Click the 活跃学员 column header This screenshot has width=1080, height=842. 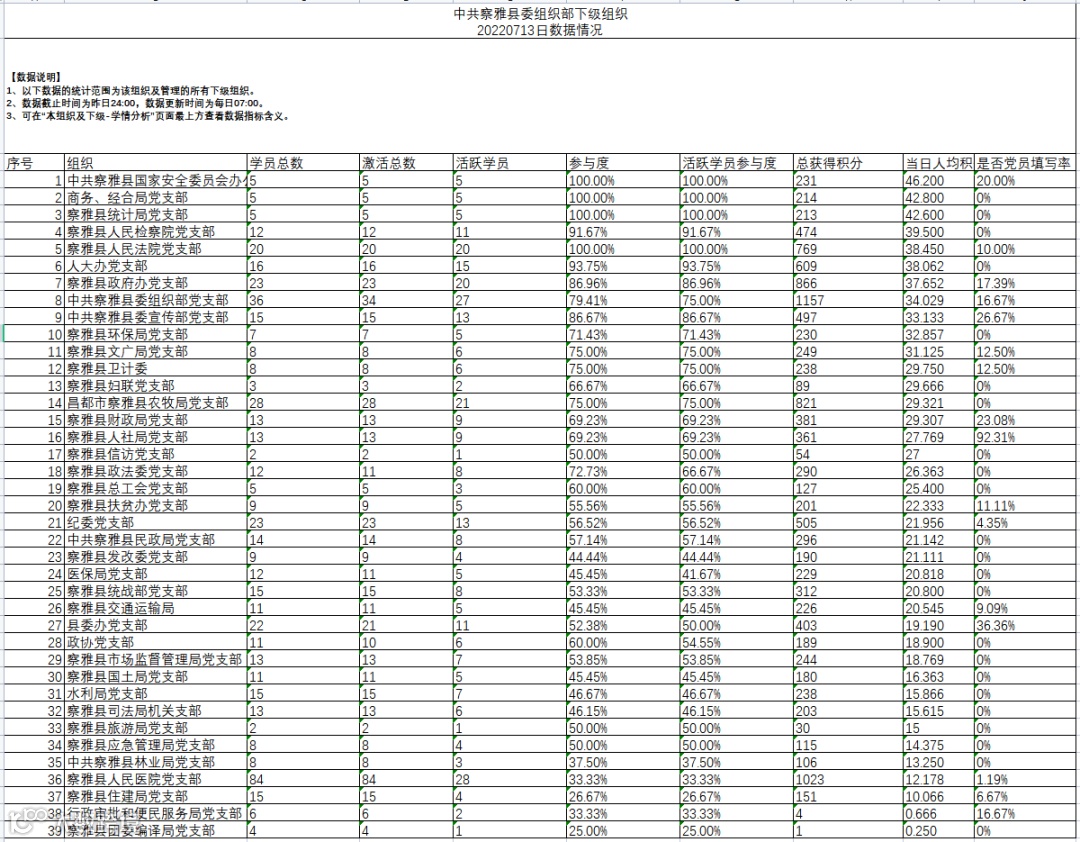(x=510, y=163)
